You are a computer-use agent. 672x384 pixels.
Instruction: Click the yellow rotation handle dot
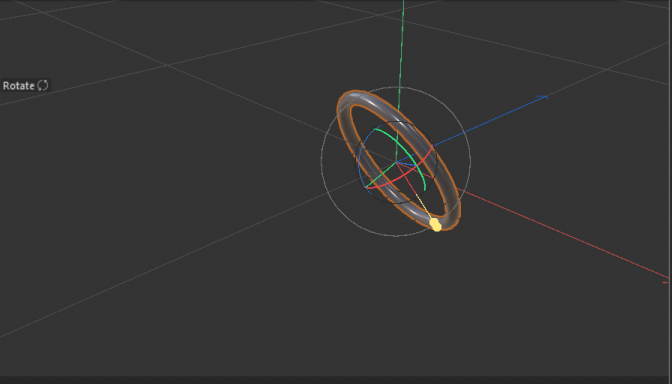point(435,225)
